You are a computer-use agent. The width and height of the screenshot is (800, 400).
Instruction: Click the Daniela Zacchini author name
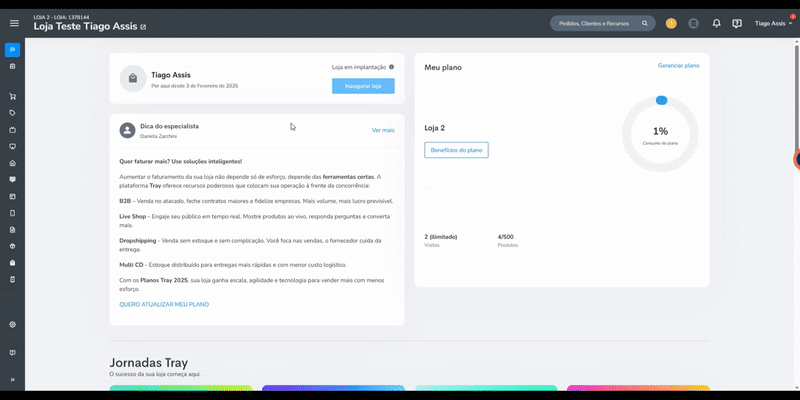[x=159, y=136]
